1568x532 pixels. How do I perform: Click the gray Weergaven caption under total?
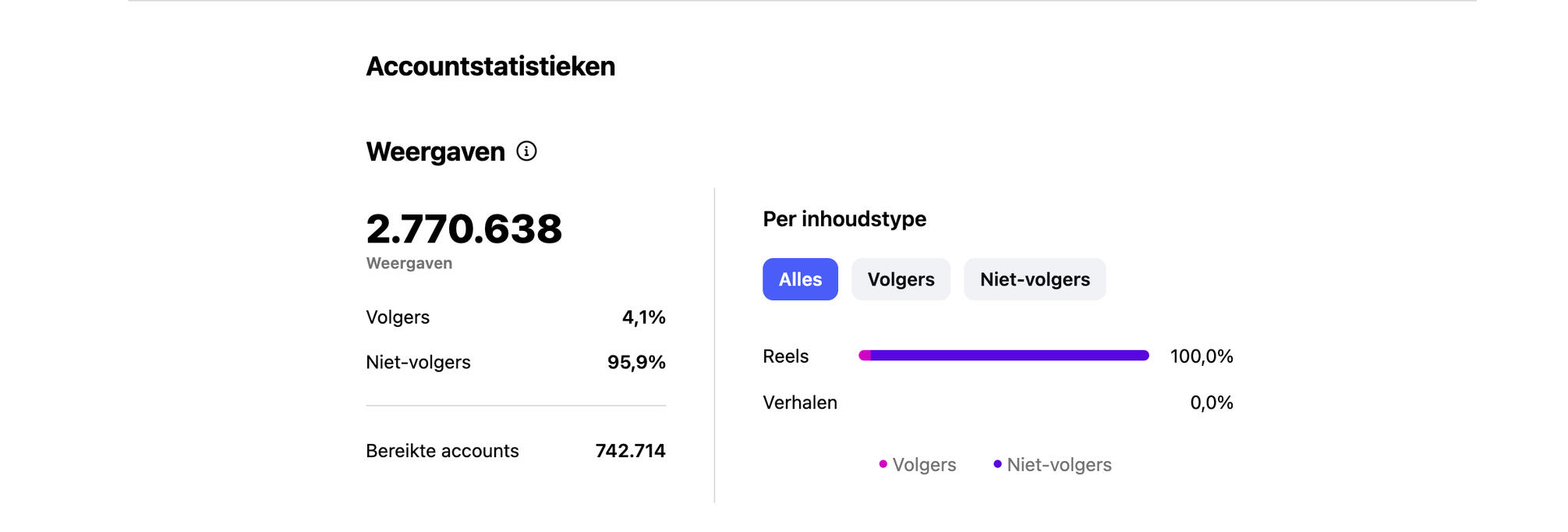coord(409,264)
